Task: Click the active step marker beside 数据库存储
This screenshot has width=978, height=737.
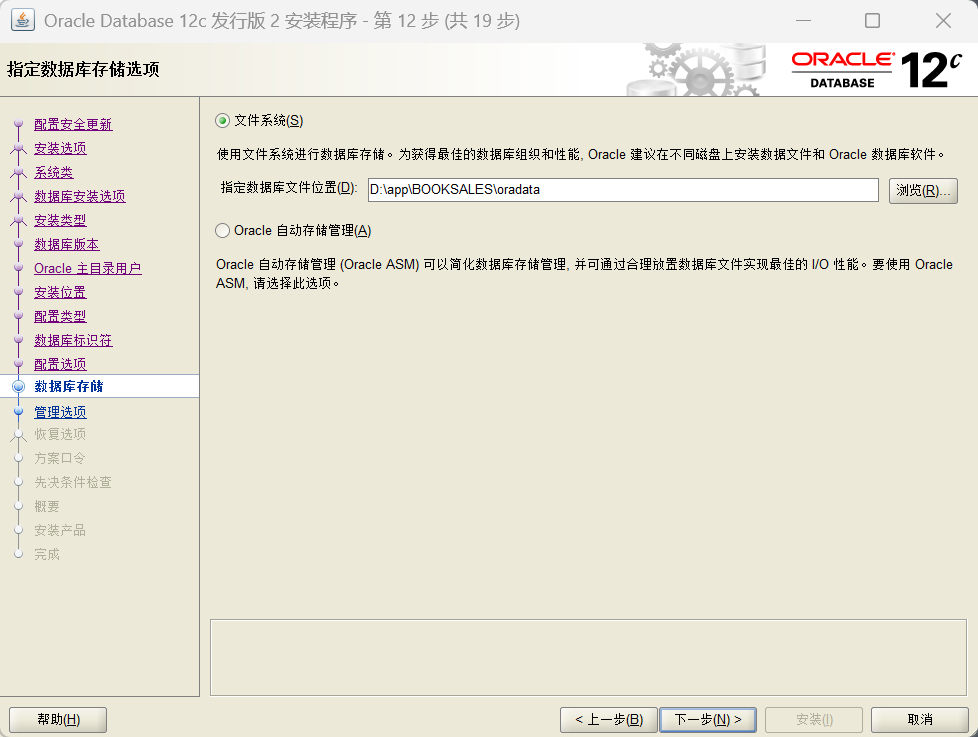Action: [x=19, y=387]
